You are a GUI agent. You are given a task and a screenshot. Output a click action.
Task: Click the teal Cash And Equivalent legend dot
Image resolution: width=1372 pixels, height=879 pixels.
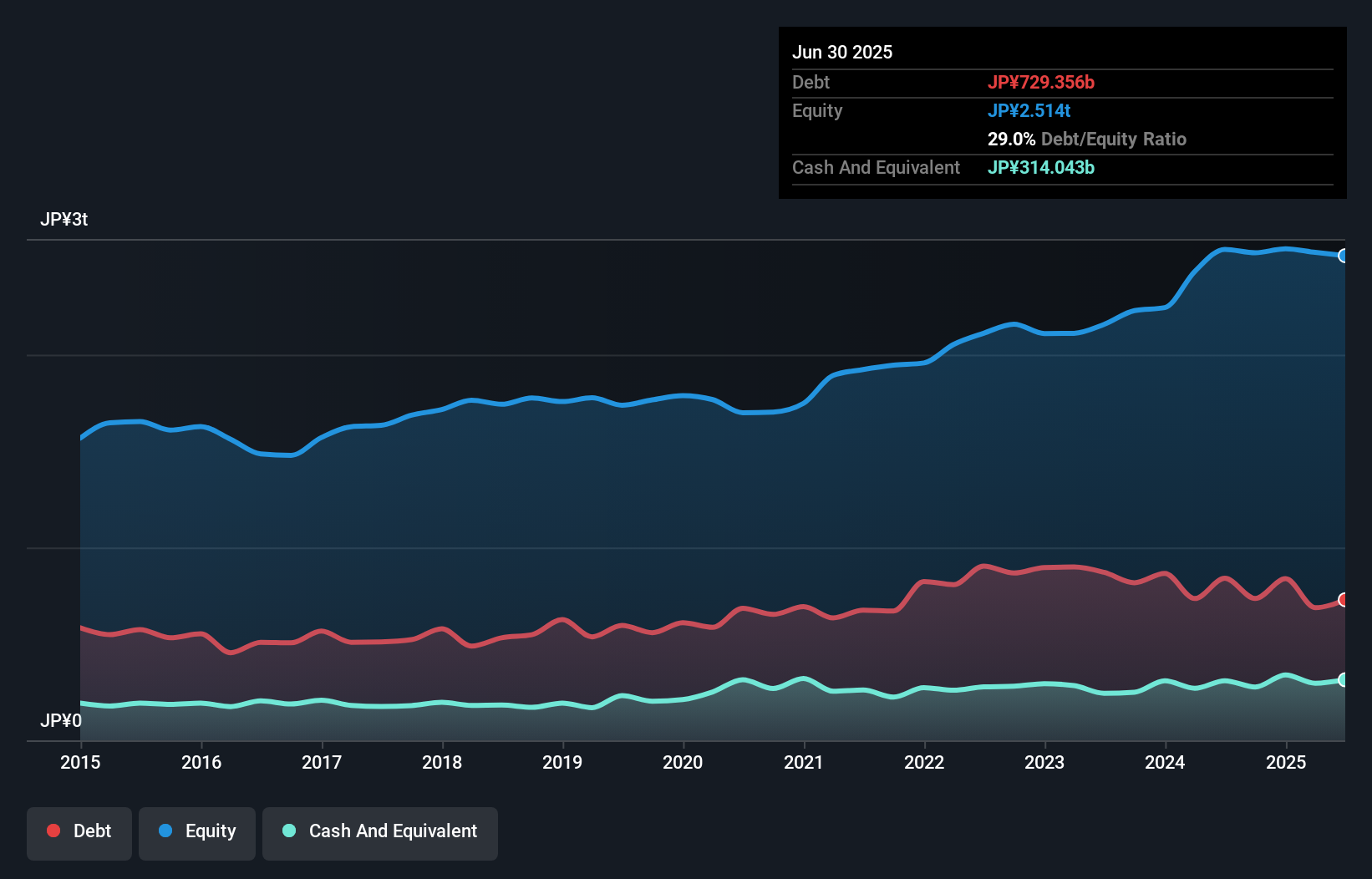[x=287, y=831]
